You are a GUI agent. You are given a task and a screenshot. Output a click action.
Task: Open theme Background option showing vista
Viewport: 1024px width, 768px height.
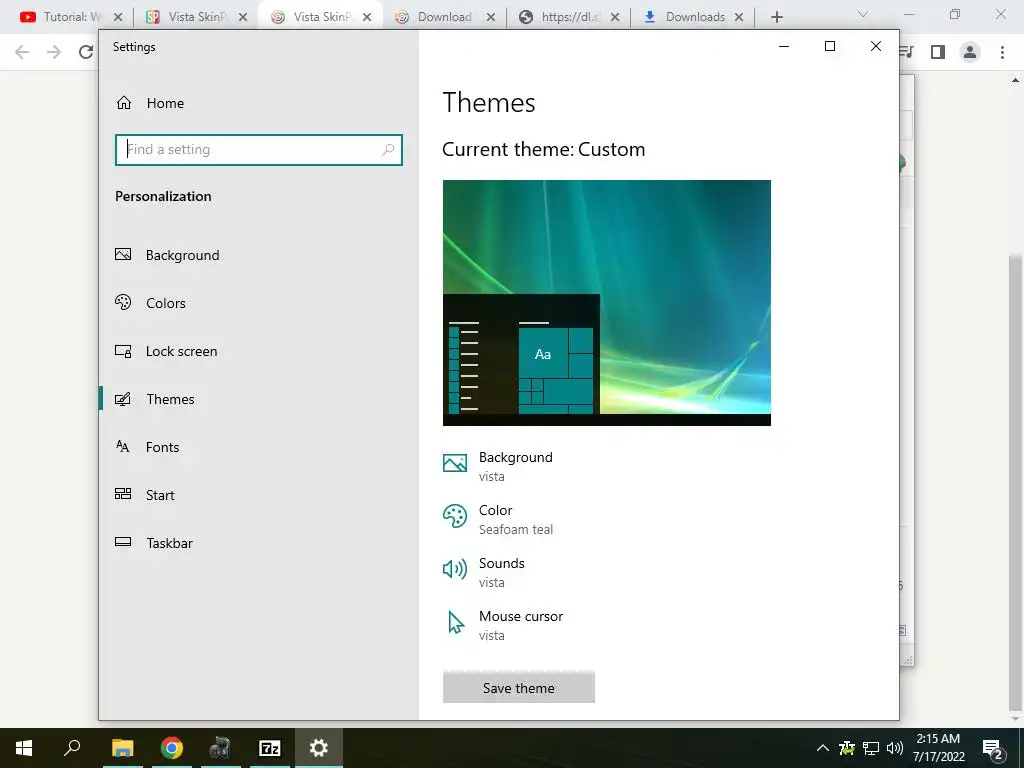point(498,466)
